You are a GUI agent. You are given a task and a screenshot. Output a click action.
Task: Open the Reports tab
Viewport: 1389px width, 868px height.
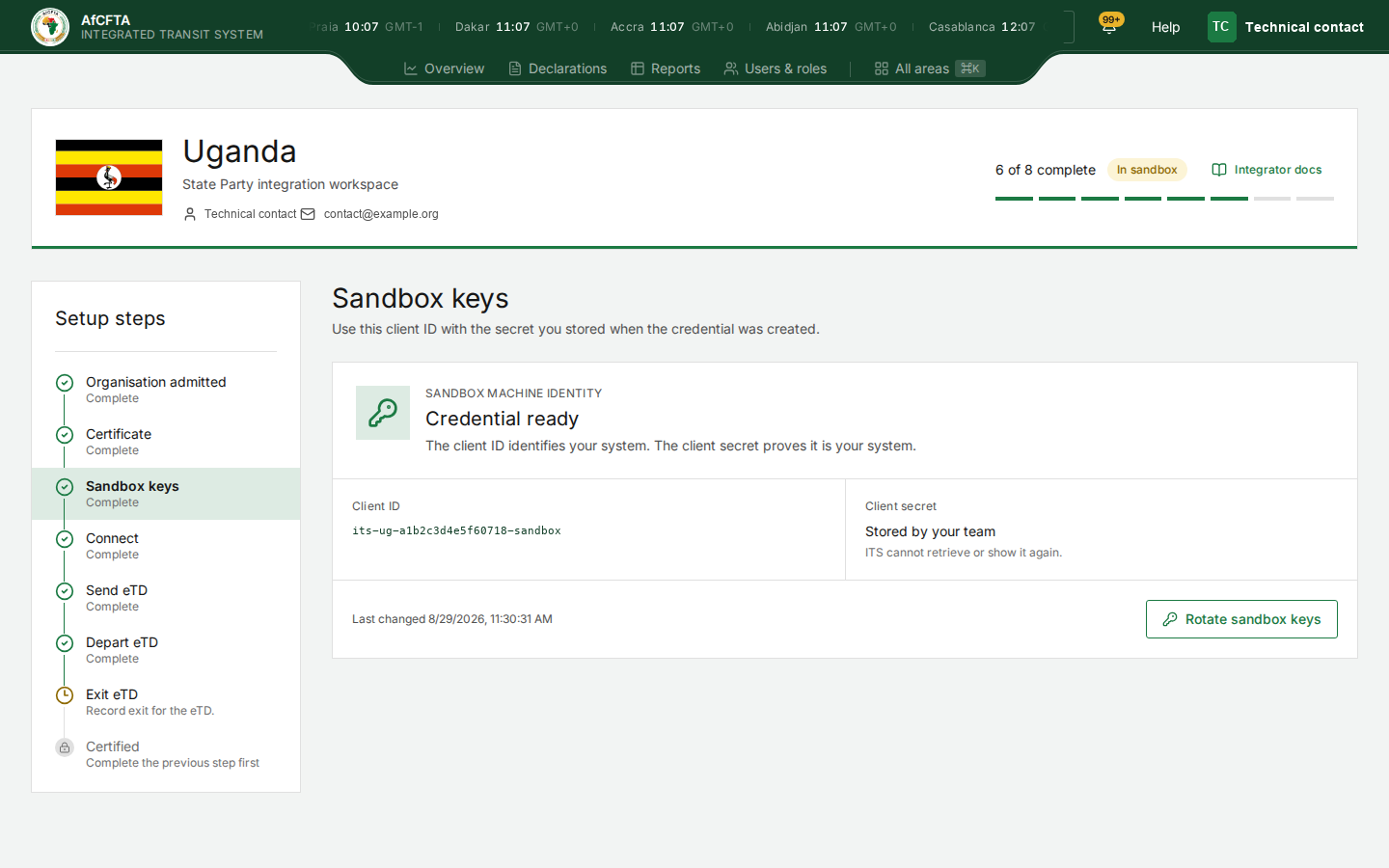click(666, 68)
